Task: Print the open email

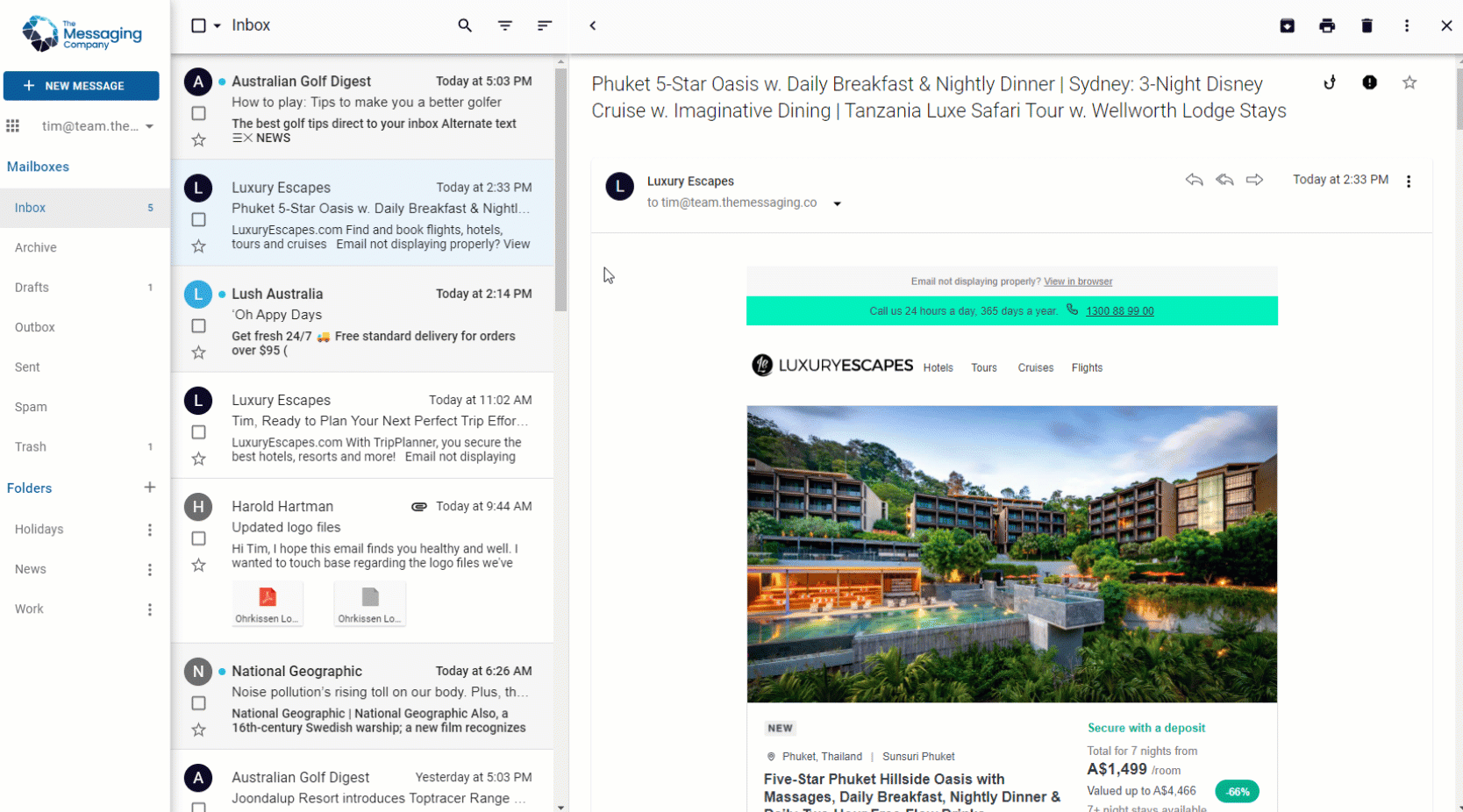Action: click(x=1327, y=25)
